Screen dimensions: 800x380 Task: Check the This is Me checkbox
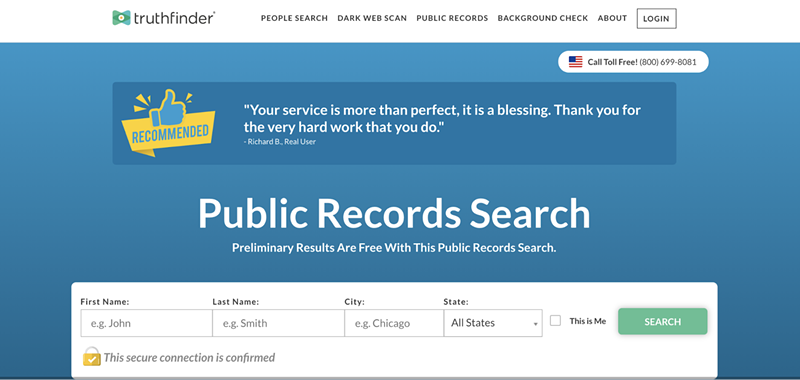556,321
